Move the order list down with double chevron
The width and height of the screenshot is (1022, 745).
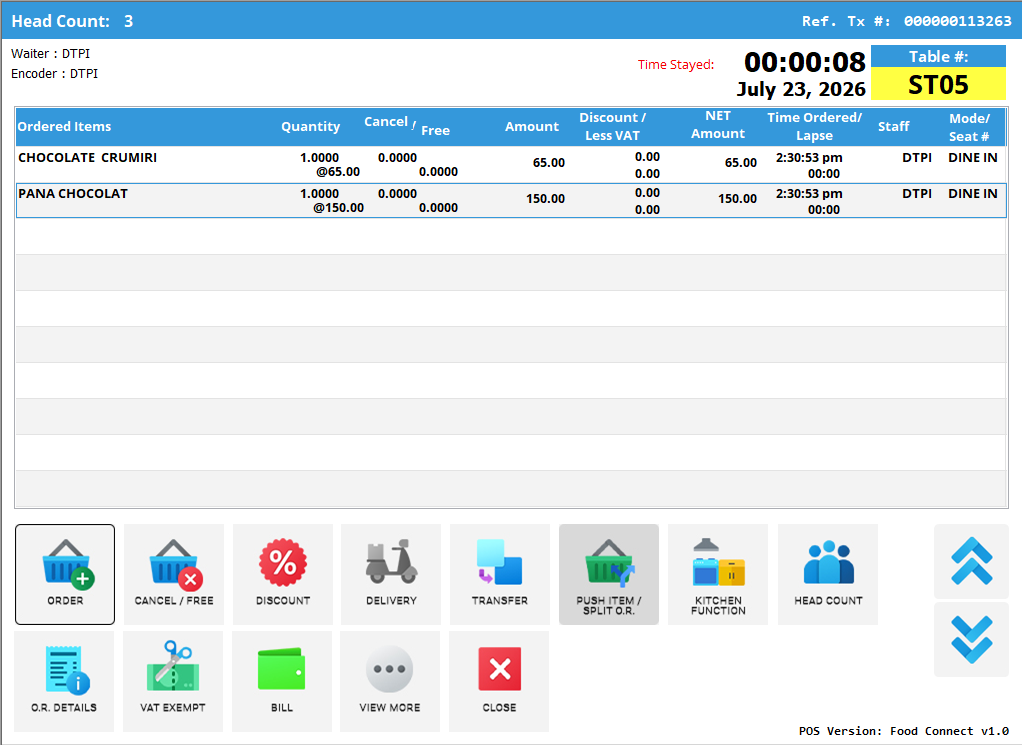[971, 639]
